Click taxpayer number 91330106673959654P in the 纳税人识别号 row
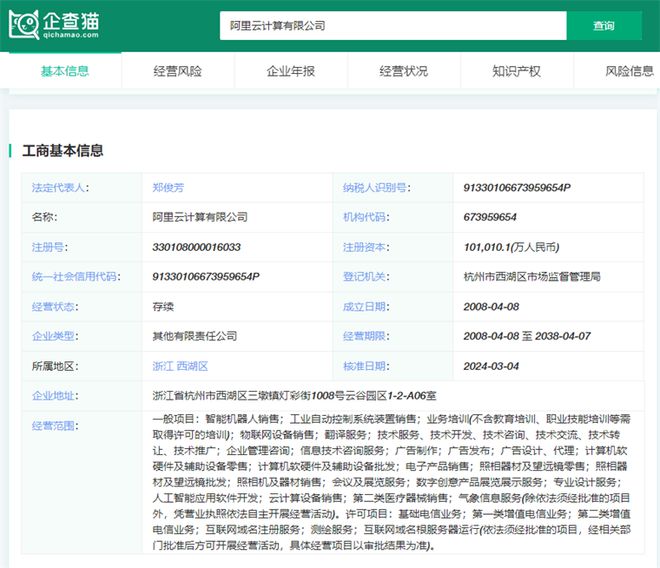The image size is (660, 568). tap(517, 187)
